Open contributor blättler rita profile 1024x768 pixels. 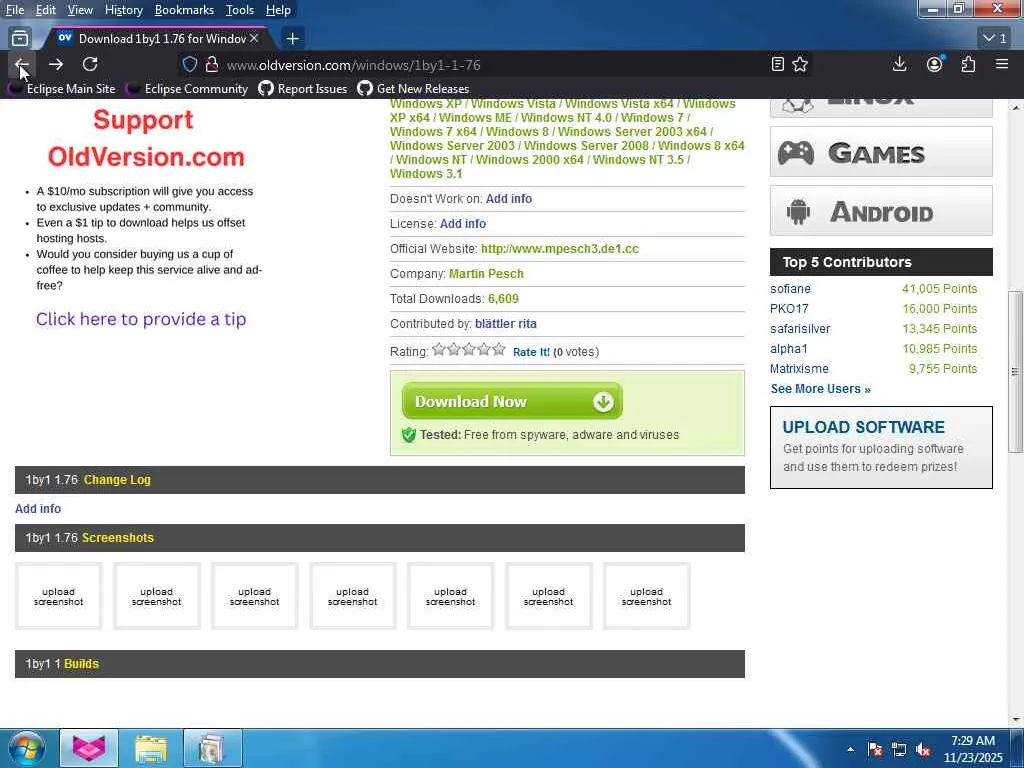505,324
